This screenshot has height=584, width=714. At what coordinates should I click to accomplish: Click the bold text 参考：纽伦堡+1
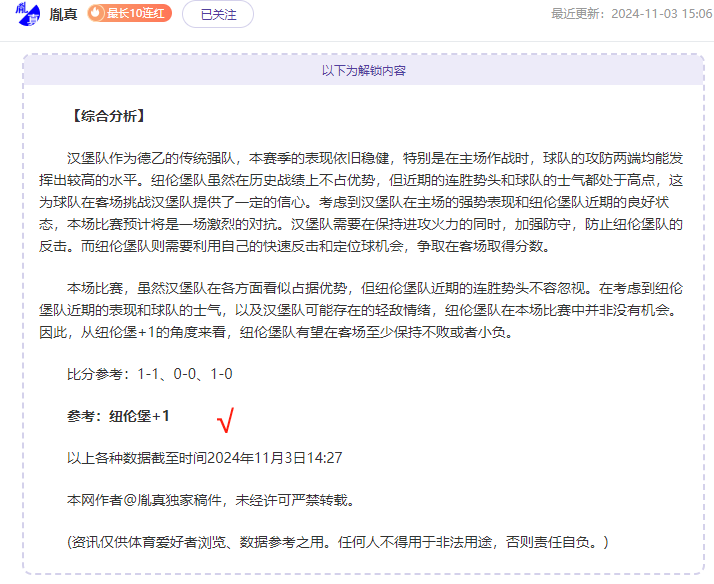pos(118,416)
